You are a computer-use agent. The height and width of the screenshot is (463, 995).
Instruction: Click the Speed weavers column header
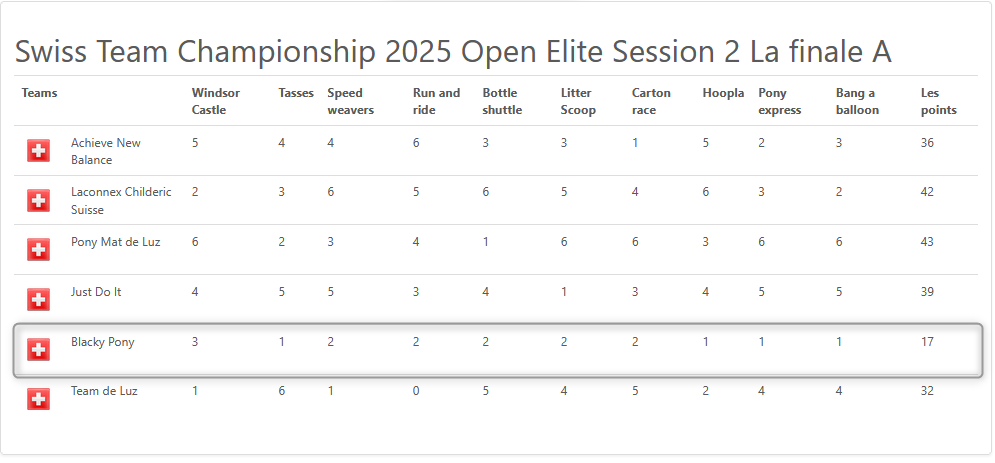351,101
